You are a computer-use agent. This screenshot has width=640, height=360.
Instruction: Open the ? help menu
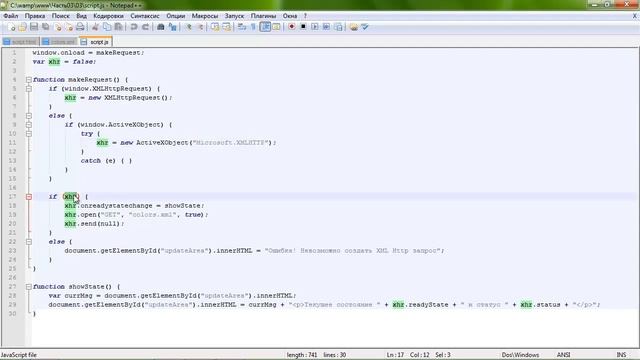coord(305,16)
